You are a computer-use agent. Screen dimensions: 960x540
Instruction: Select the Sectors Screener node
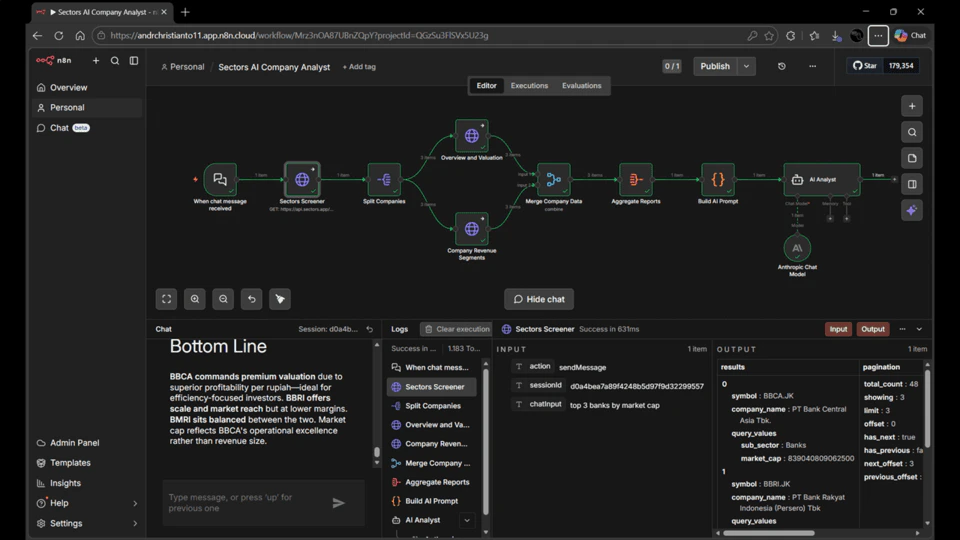pos(302,179)
